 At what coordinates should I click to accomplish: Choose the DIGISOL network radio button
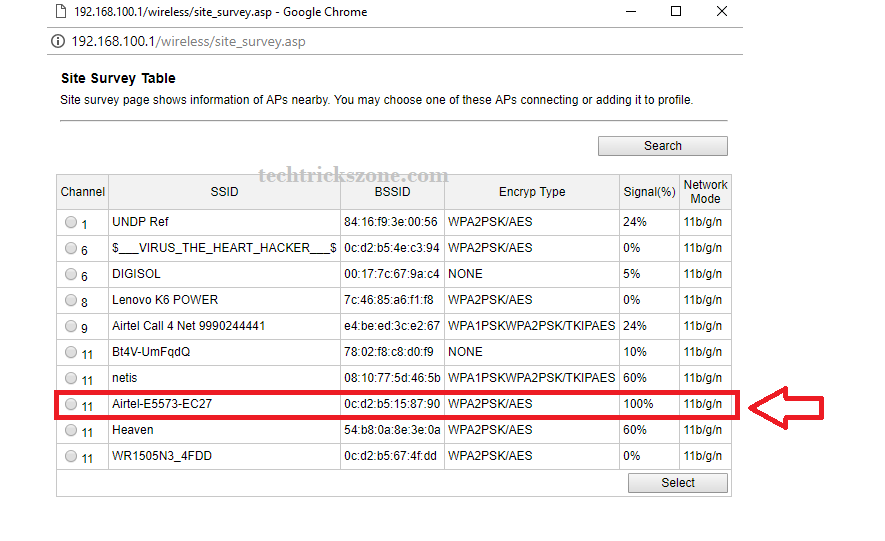[x=71, y=274]
